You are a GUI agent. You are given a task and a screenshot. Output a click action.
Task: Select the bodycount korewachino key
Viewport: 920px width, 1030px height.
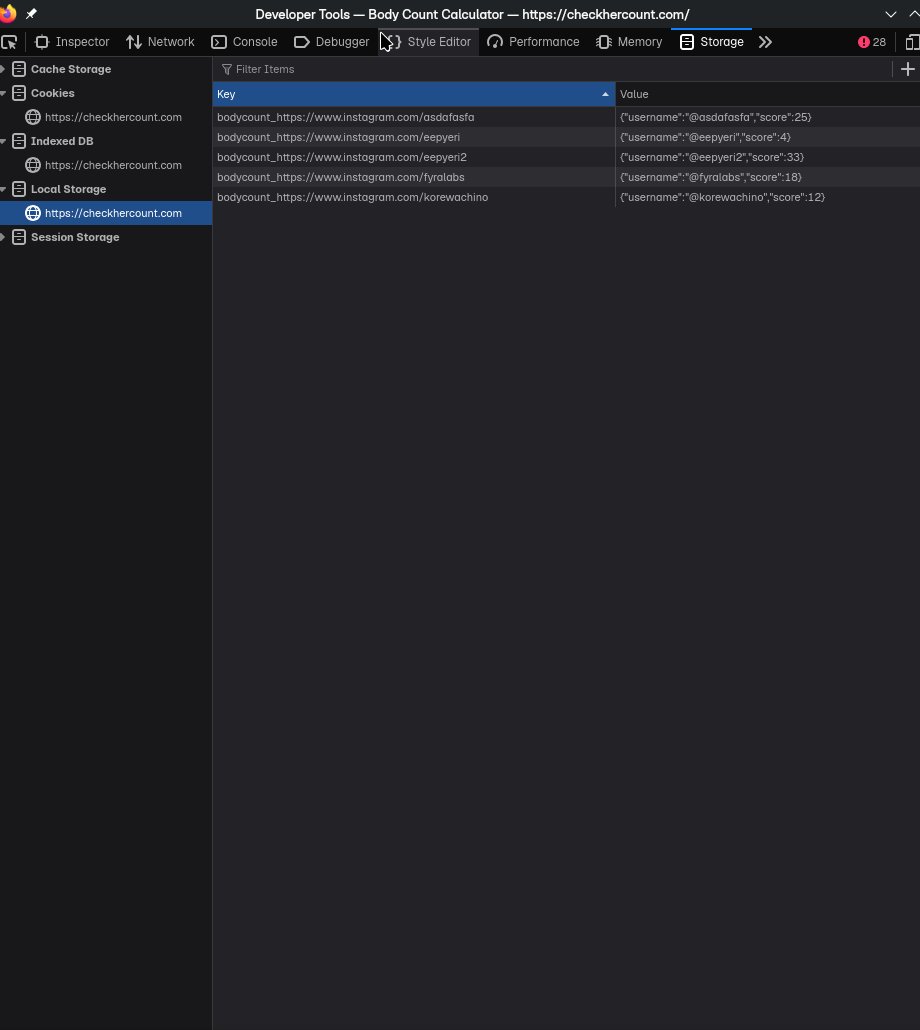click(x=353, y=197)
